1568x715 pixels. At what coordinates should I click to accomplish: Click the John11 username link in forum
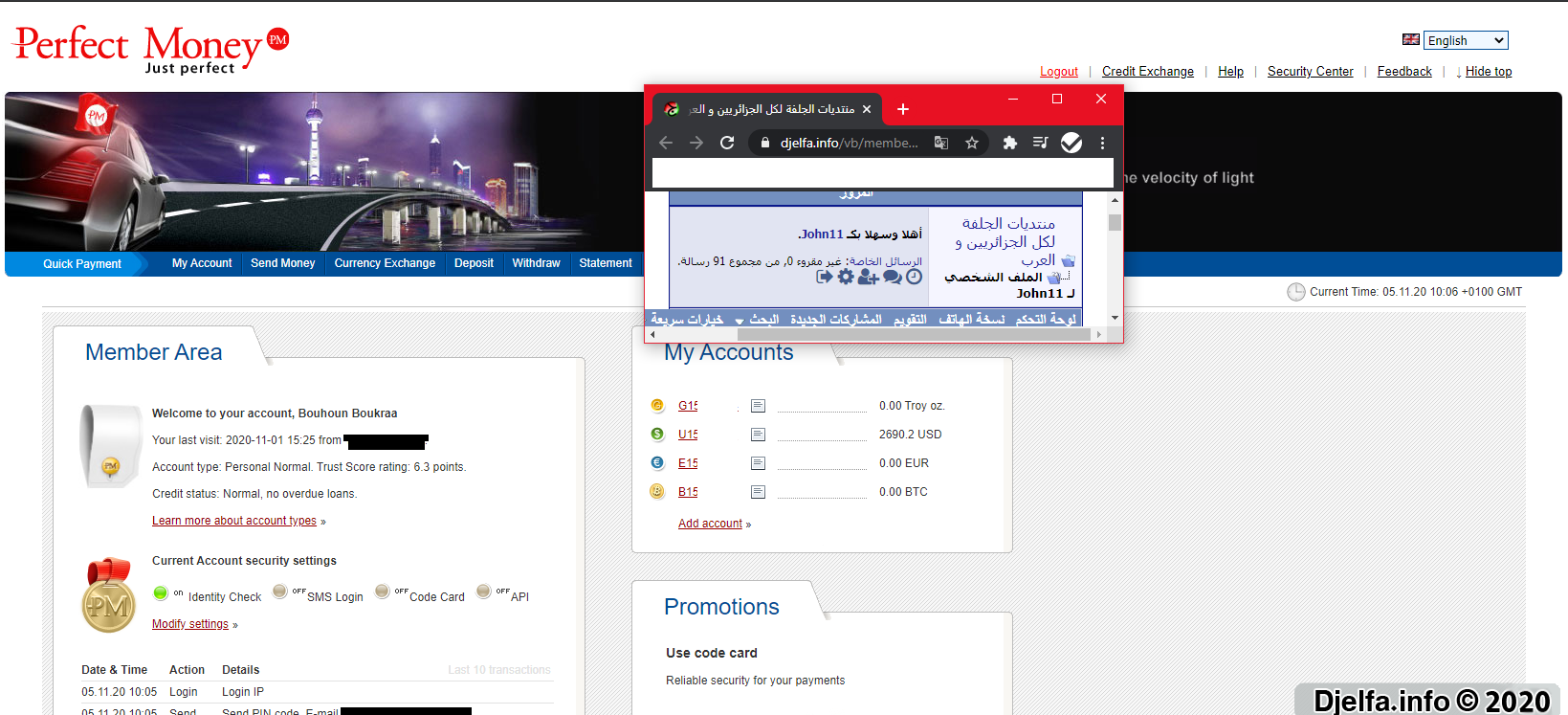[x=823, y=234]
